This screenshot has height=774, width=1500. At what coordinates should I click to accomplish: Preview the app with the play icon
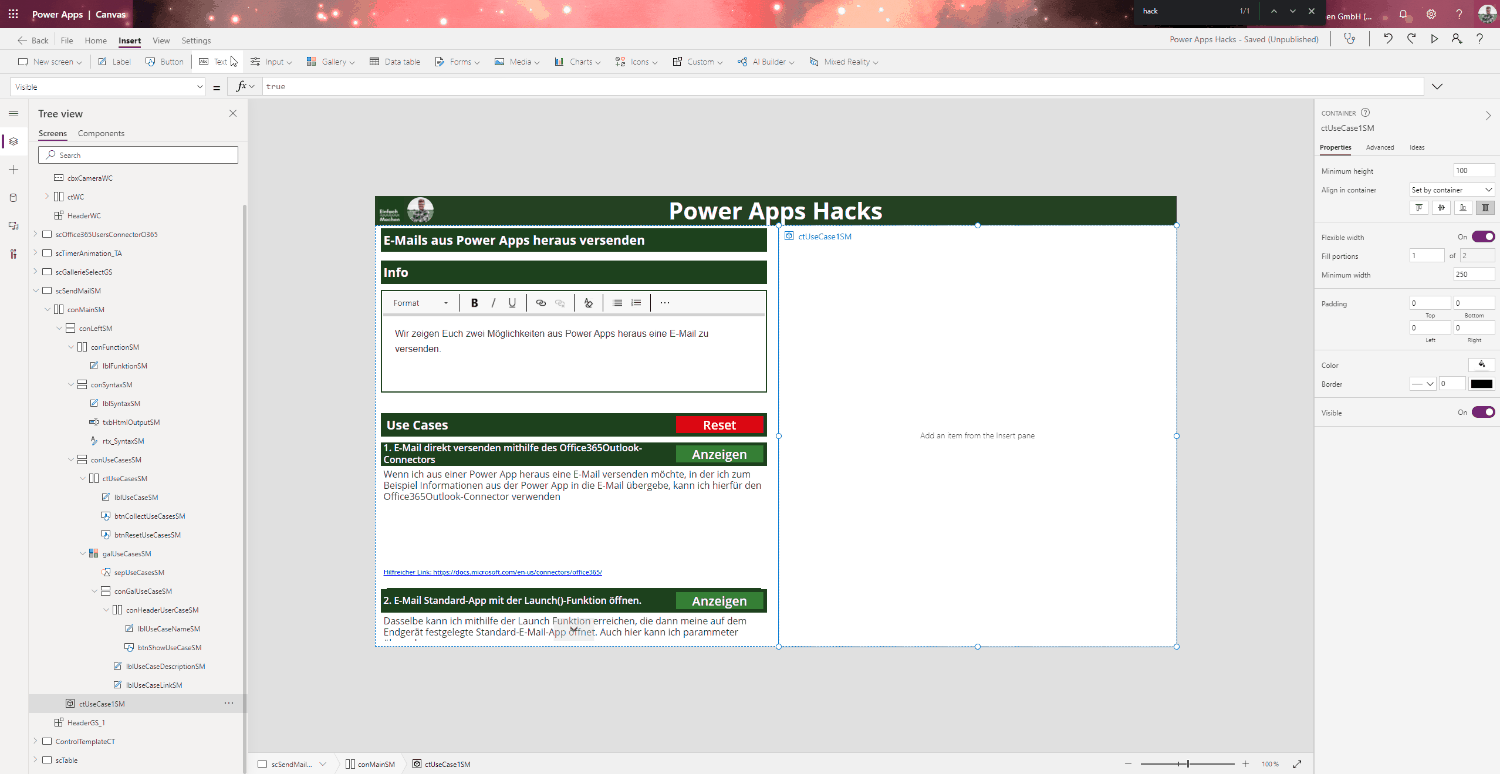pyautogui.click(x=1434, y=39)
